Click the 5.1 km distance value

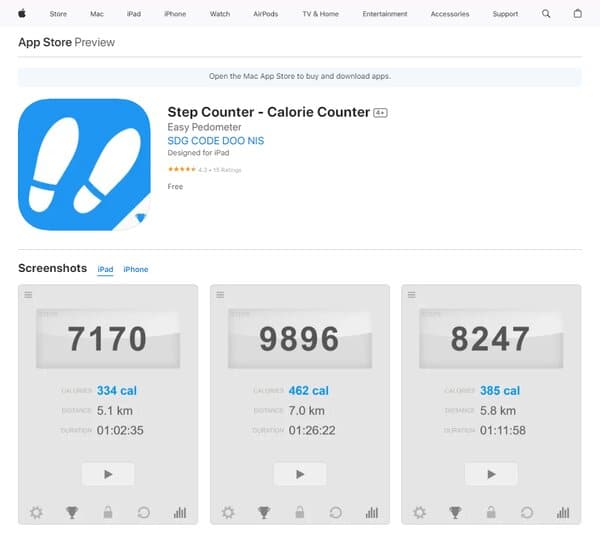click(115, 411)
